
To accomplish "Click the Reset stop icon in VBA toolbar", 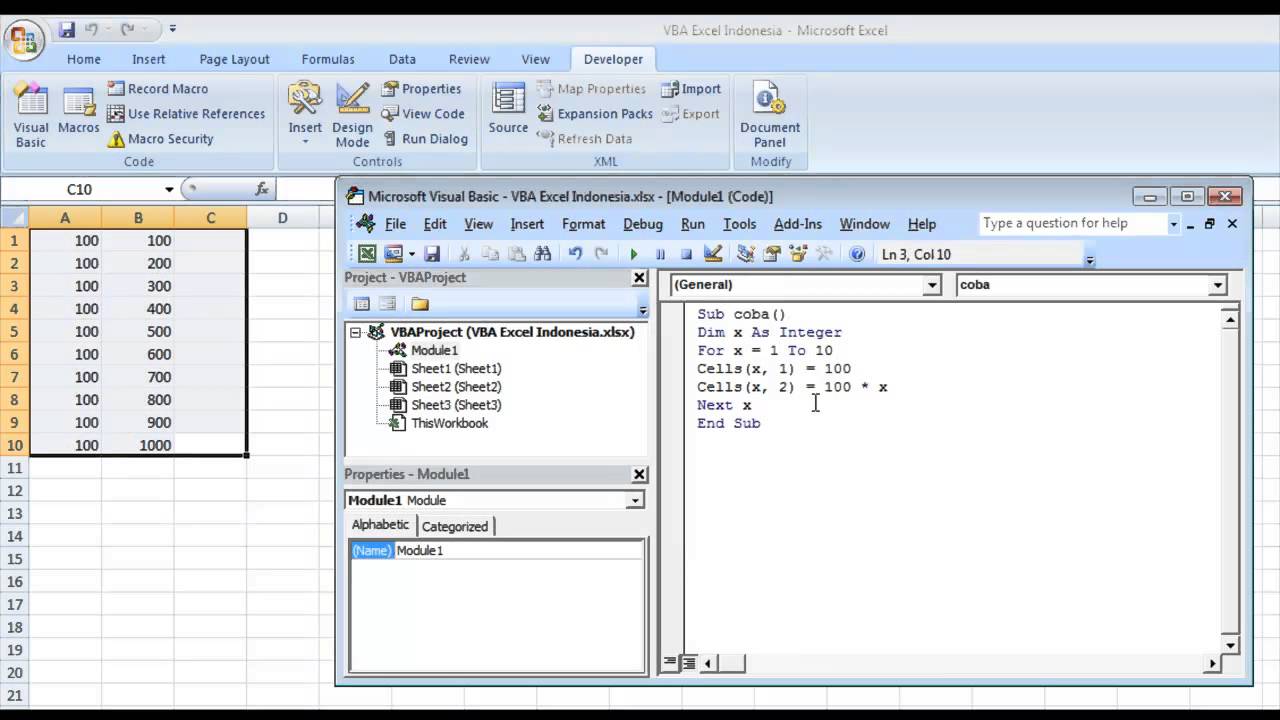I will (x=686, y=254).
